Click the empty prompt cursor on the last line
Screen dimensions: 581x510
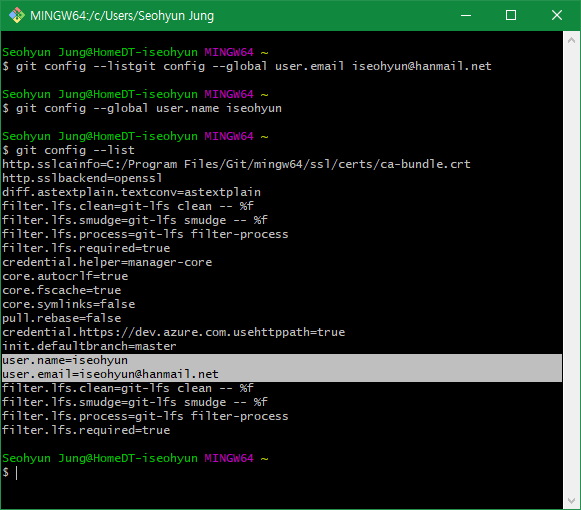coord(16,473)
